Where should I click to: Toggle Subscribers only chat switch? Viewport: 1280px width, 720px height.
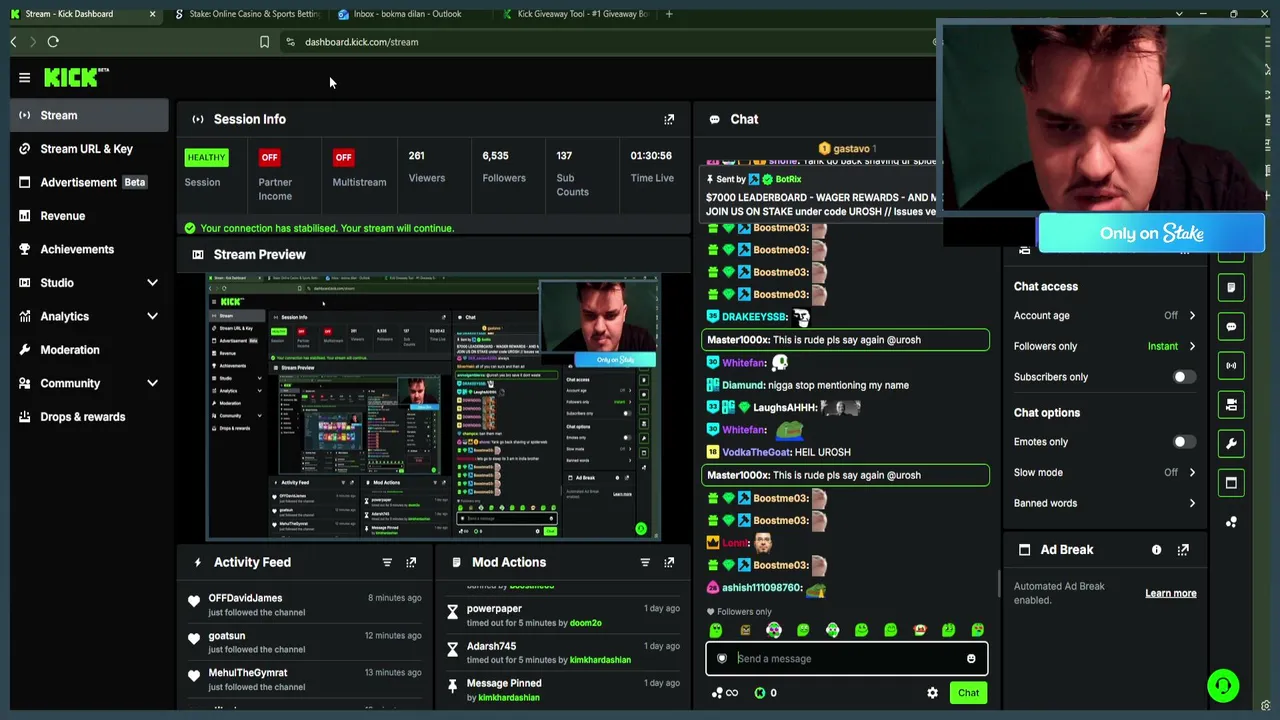point(1183,377)
